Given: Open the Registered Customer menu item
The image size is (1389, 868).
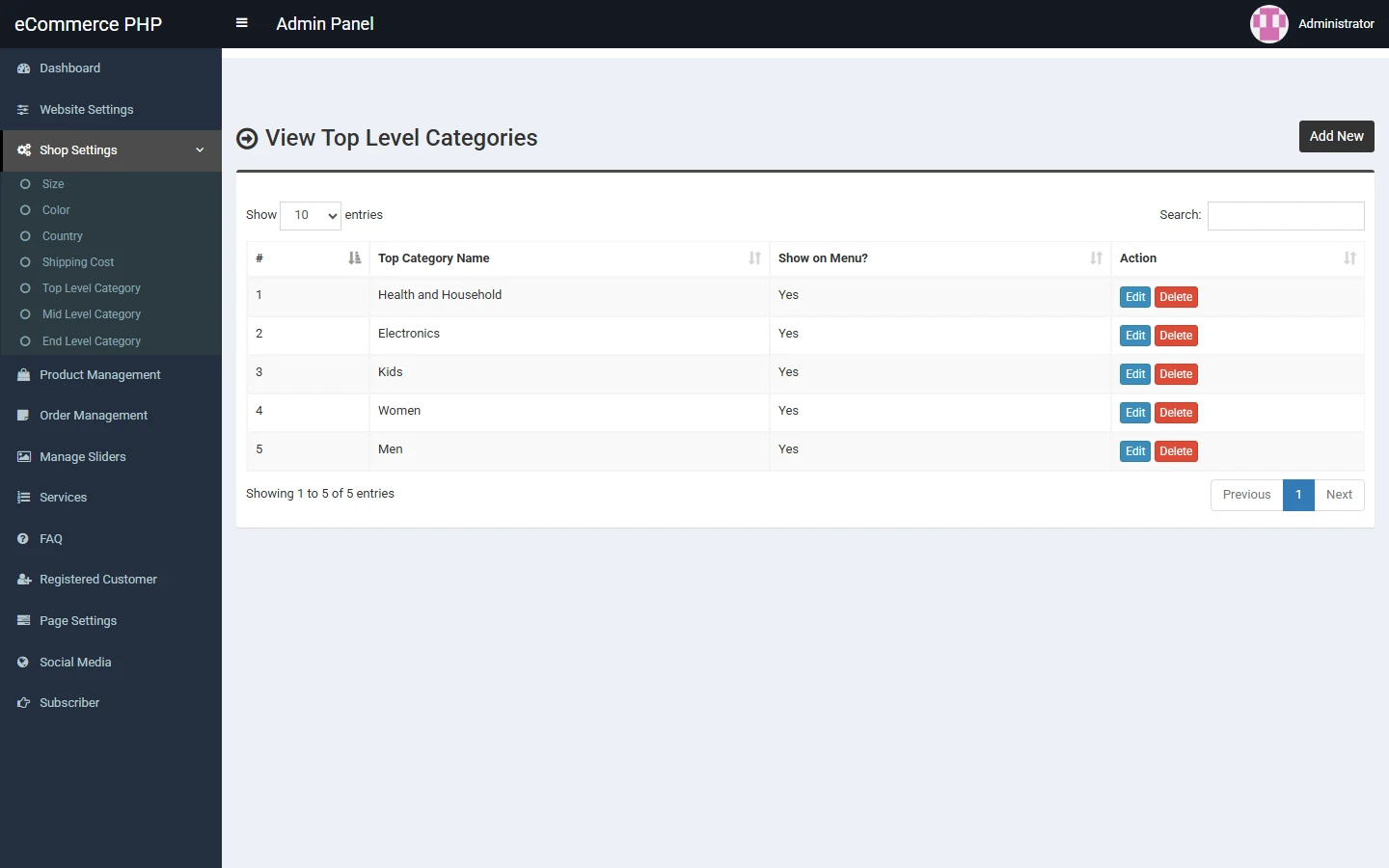Looking at the screenshot, I should [x=111, y=580].
